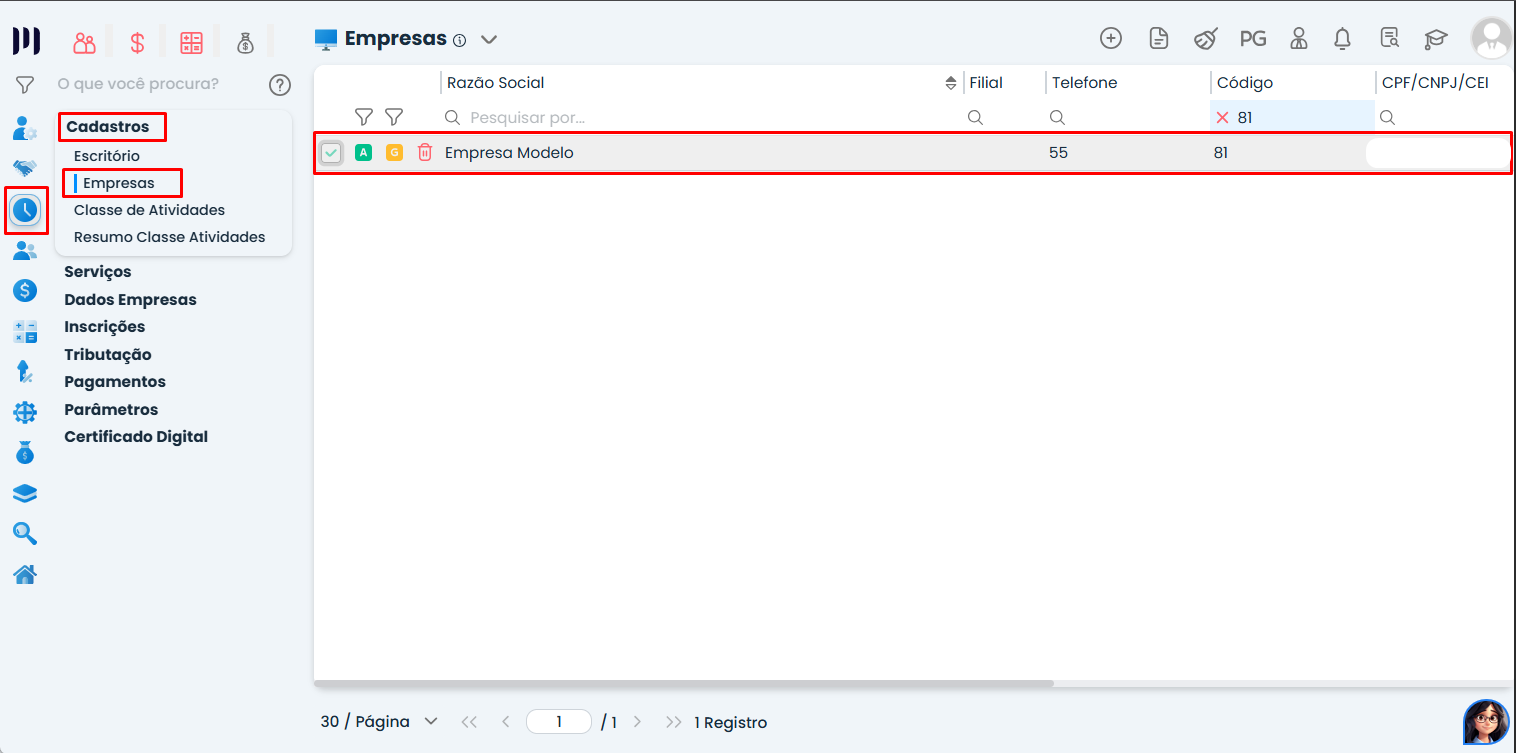The width and height of the screenshot is (1516, 753).
Task: Select the stacked layers sidebar icon
Action: [x=25, y=493]
